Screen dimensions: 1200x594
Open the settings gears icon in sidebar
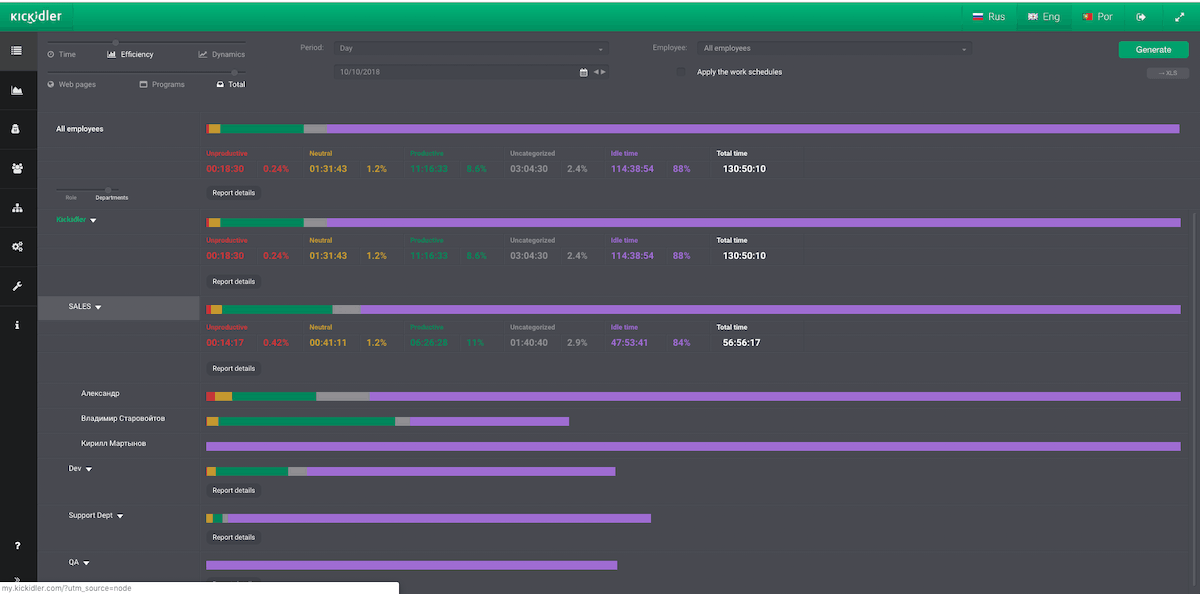click(17, 247)
